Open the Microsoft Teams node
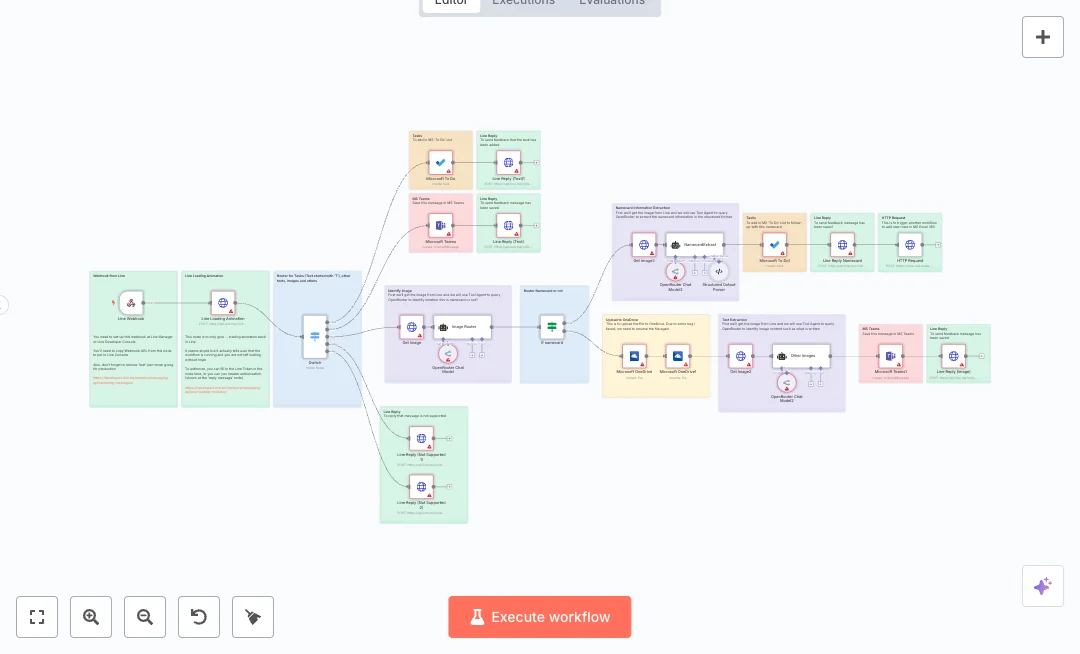This screenshot has width=1080, height=654. (x=440, y=225)
